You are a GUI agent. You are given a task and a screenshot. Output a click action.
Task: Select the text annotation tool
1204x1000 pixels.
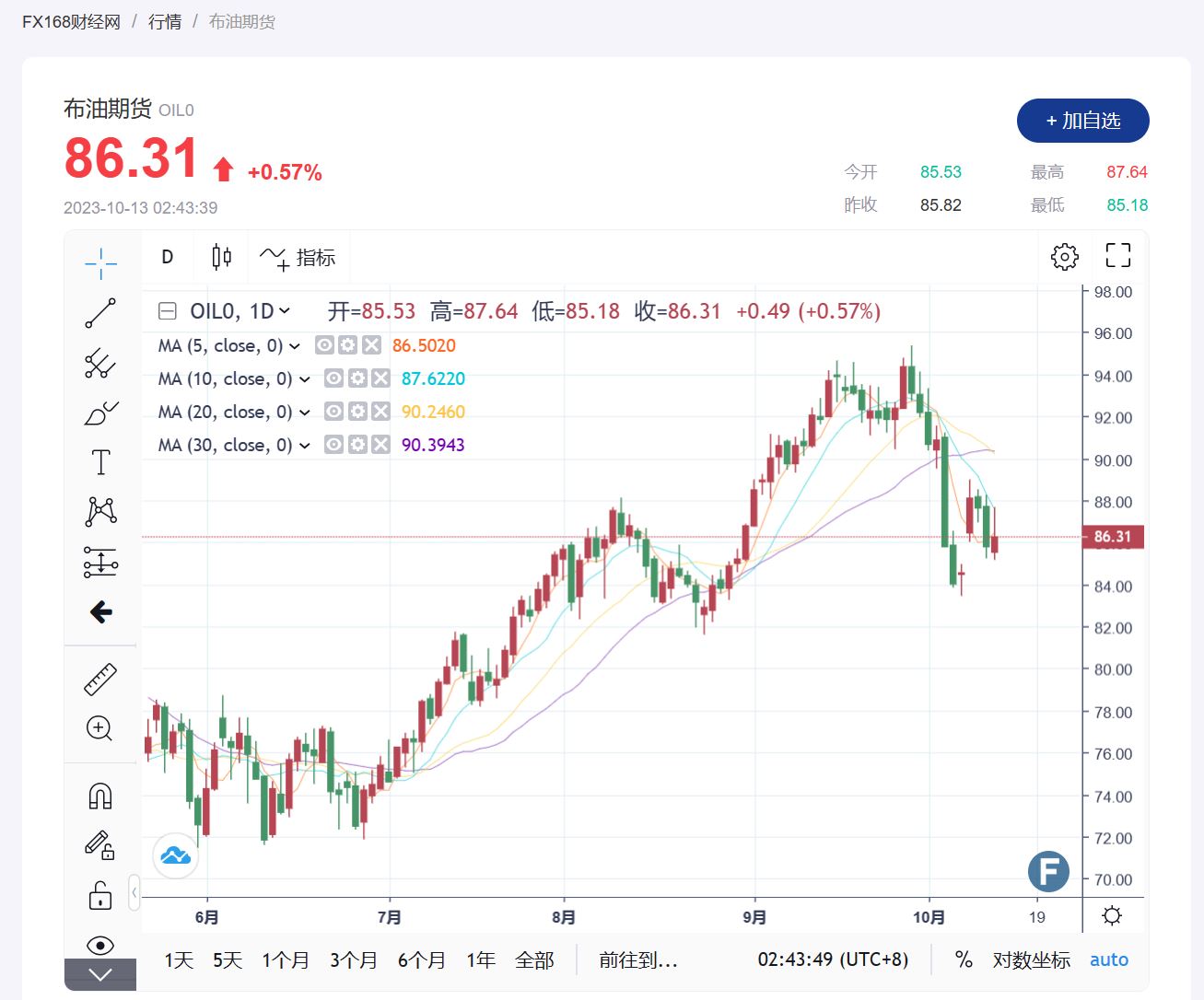(x=100, y=462)
